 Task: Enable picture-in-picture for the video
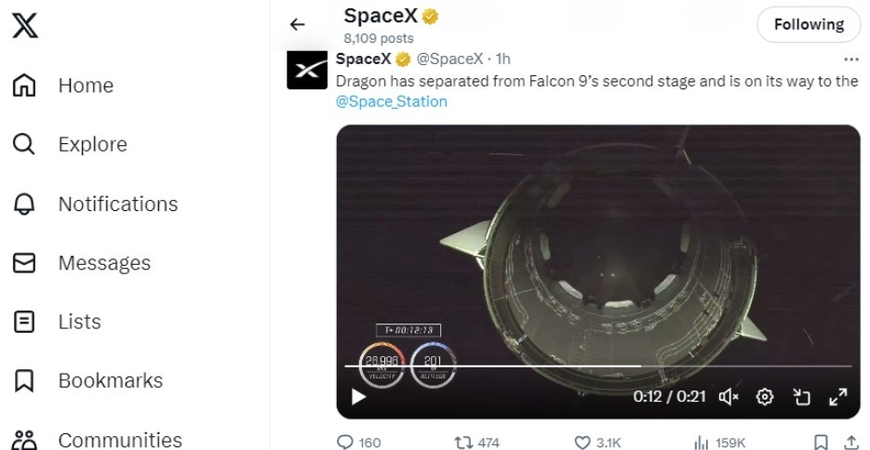801,397
